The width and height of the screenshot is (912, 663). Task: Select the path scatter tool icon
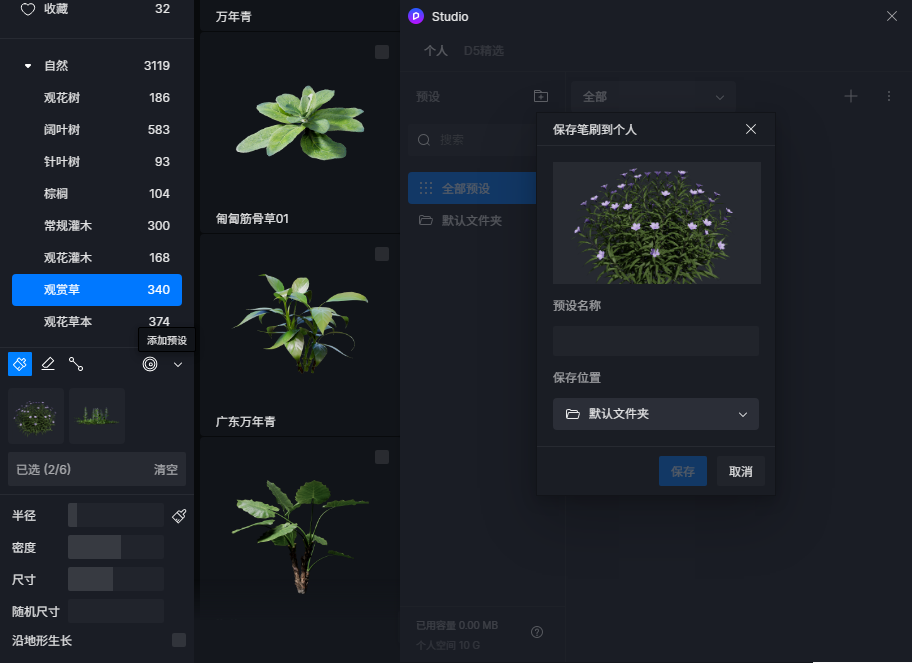click(76, 364)
